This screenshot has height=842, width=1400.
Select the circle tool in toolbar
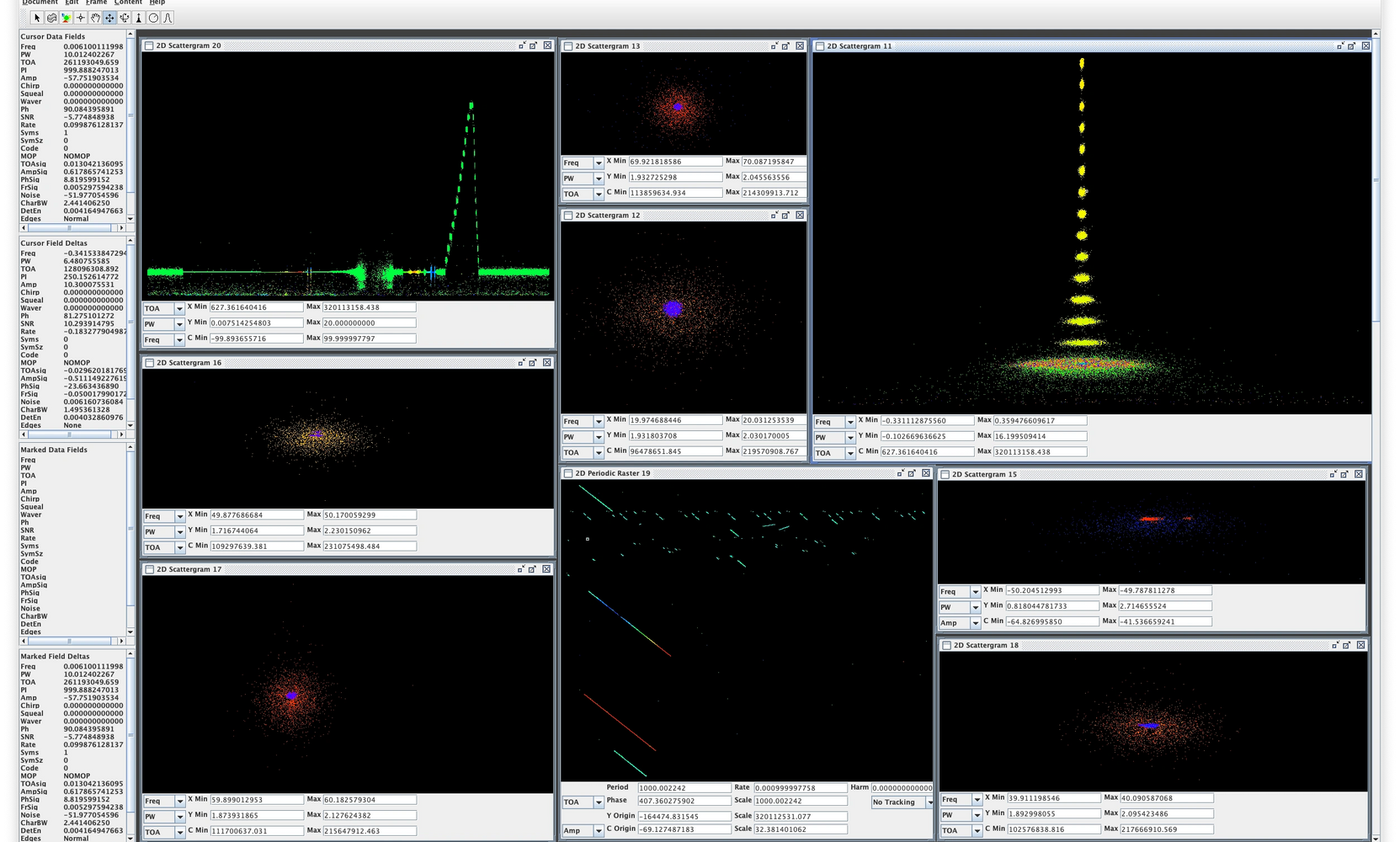tap(153, 18)
